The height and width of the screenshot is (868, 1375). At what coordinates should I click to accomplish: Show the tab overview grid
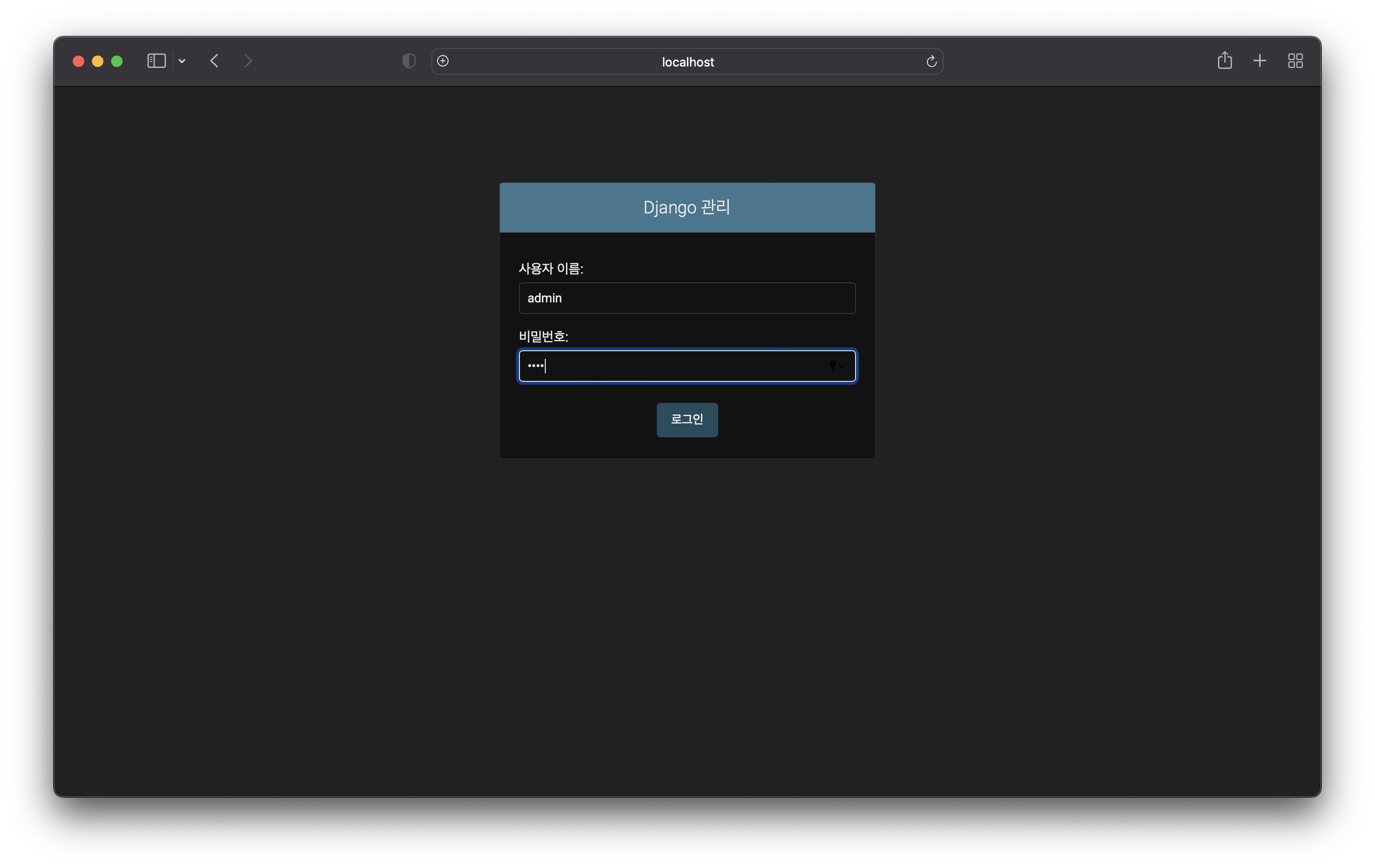coord(1295,61)
